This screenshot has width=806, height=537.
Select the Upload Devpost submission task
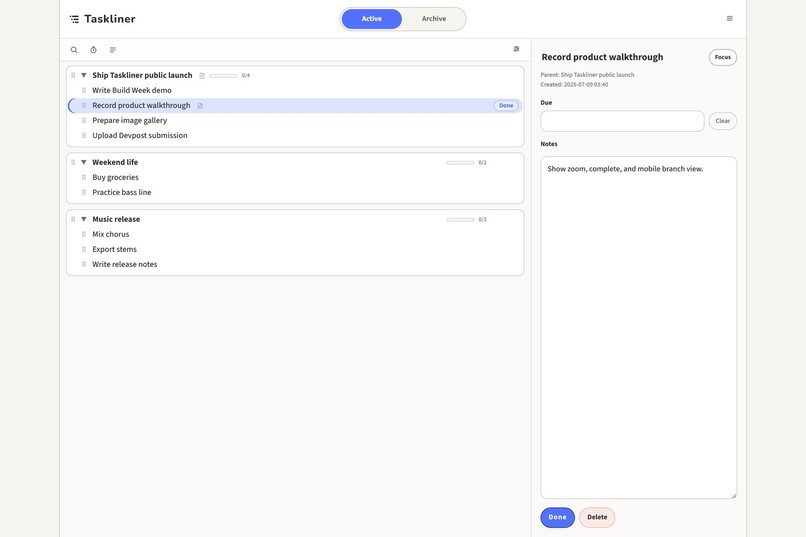click(140, 136)
